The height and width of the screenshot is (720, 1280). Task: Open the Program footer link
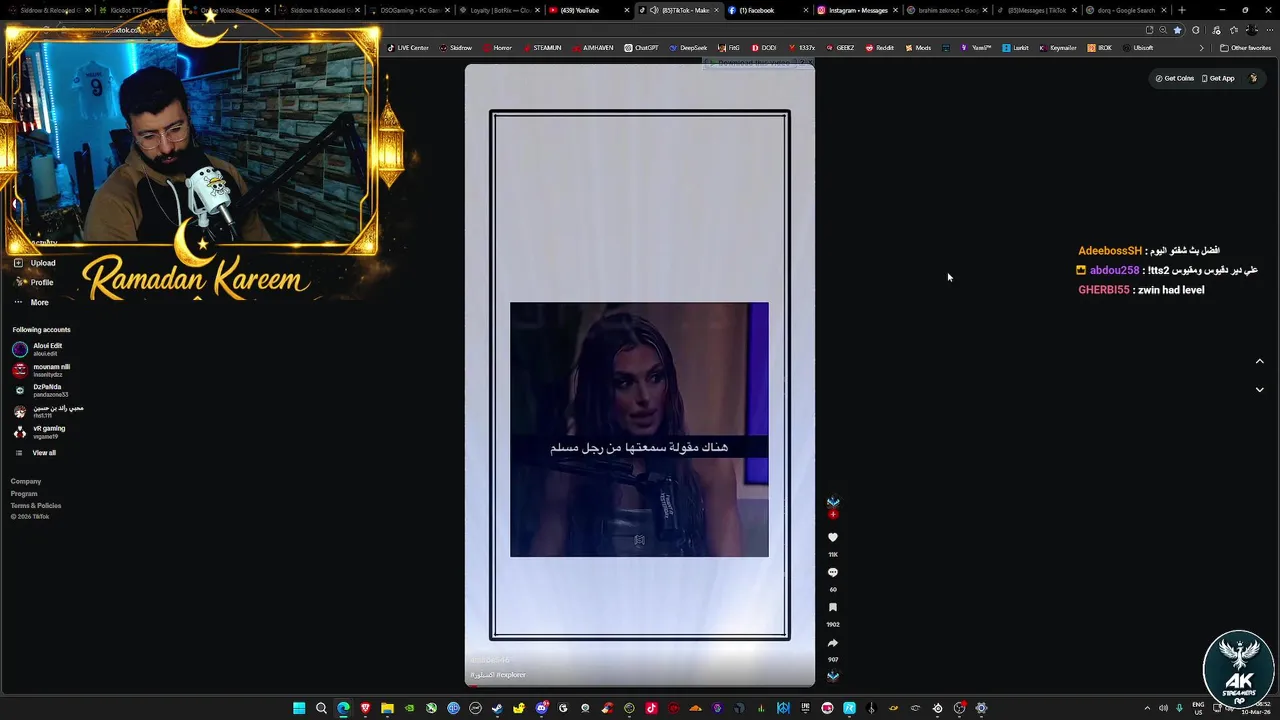pyautogui.click(x=24, y=493)
